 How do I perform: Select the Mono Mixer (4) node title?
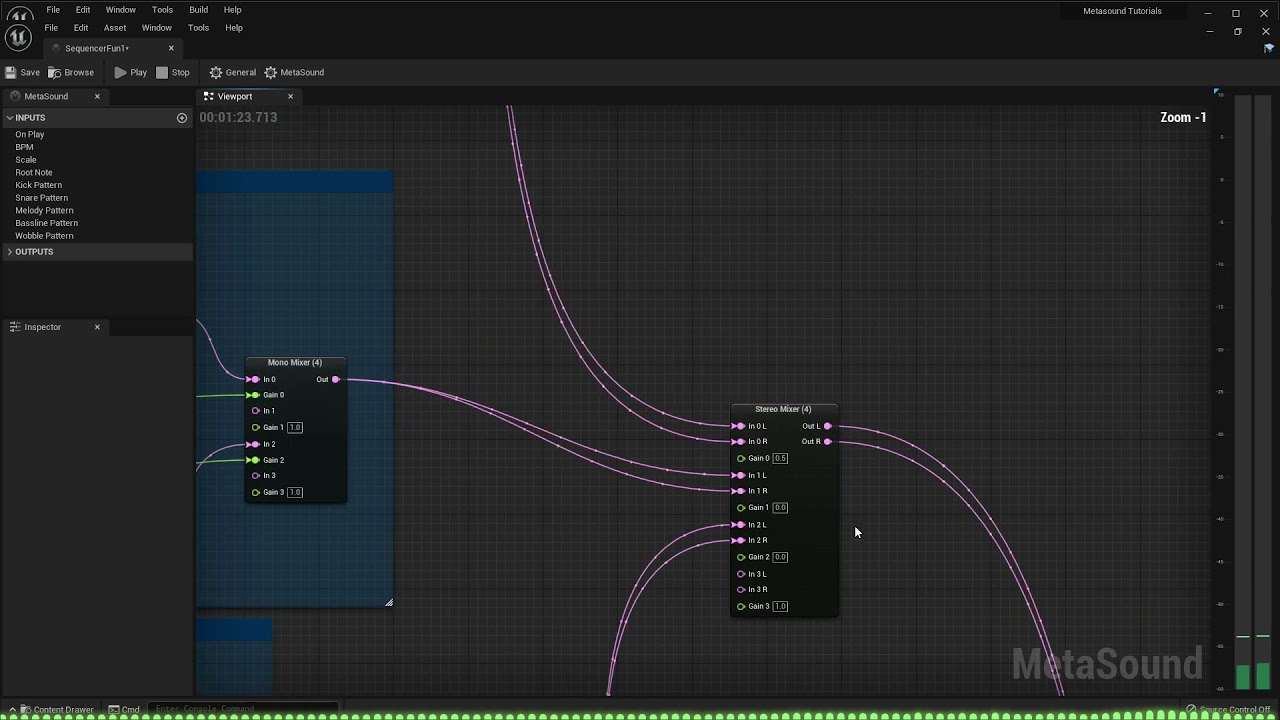[x=295, y=362]
